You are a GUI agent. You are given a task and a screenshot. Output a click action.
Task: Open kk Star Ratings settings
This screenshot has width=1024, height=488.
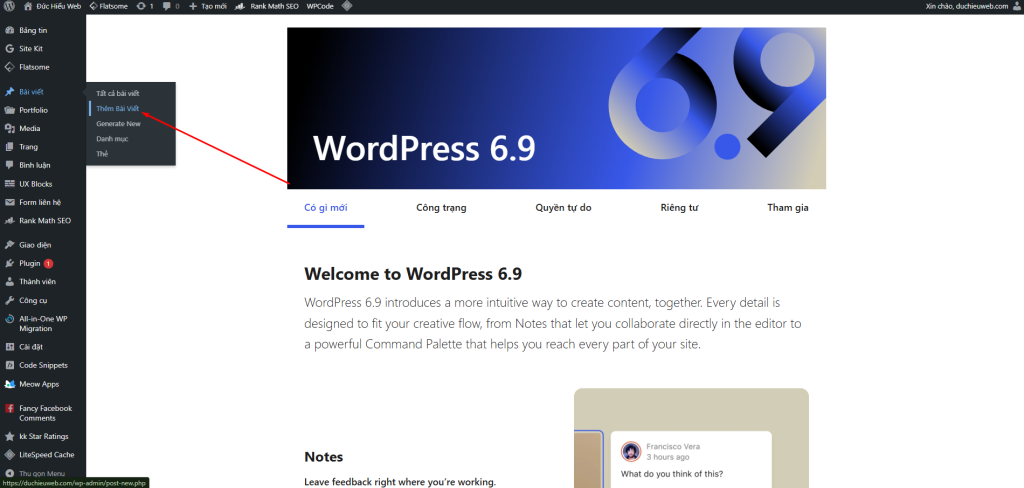(x=42, y=436)
